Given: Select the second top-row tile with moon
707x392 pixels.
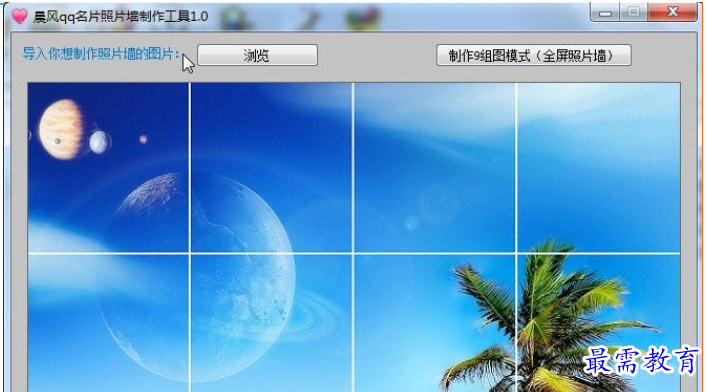Looking at the screenshot, I should [x=271, y=167].
